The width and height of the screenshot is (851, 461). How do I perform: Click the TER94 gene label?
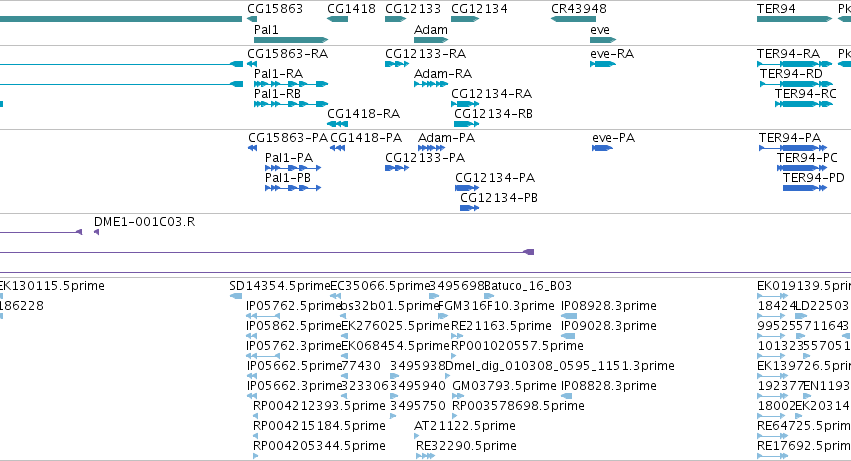pyautogui.click(x=776, y=9)
